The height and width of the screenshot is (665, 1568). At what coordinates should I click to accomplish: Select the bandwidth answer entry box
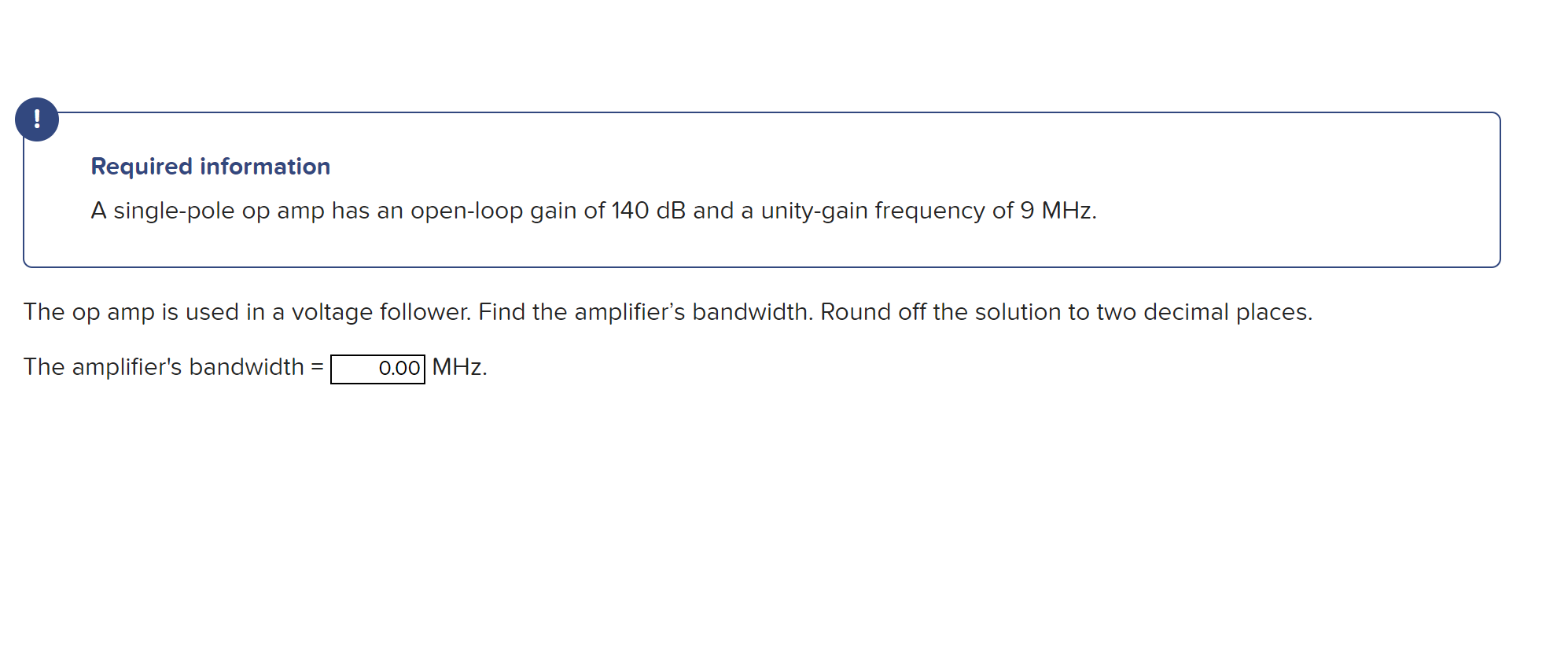376,367
